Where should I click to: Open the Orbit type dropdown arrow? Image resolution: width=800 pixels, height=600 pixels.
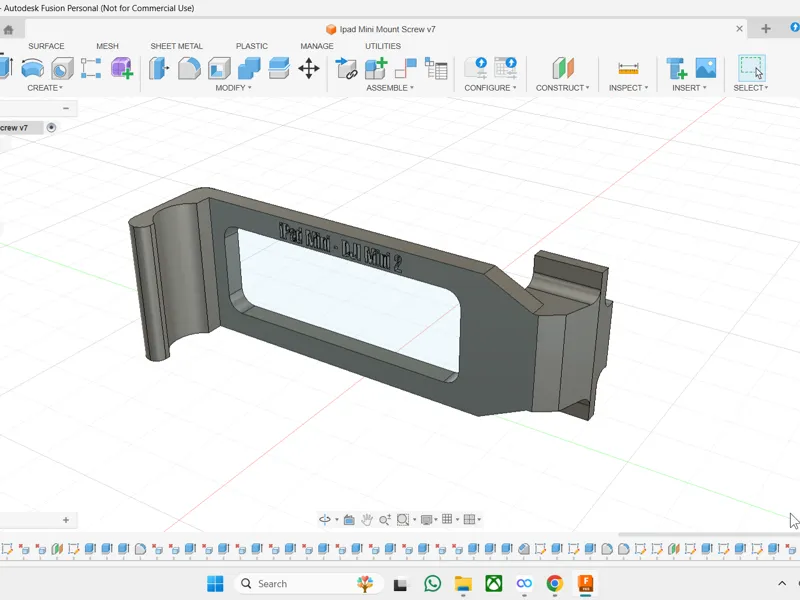337,520
